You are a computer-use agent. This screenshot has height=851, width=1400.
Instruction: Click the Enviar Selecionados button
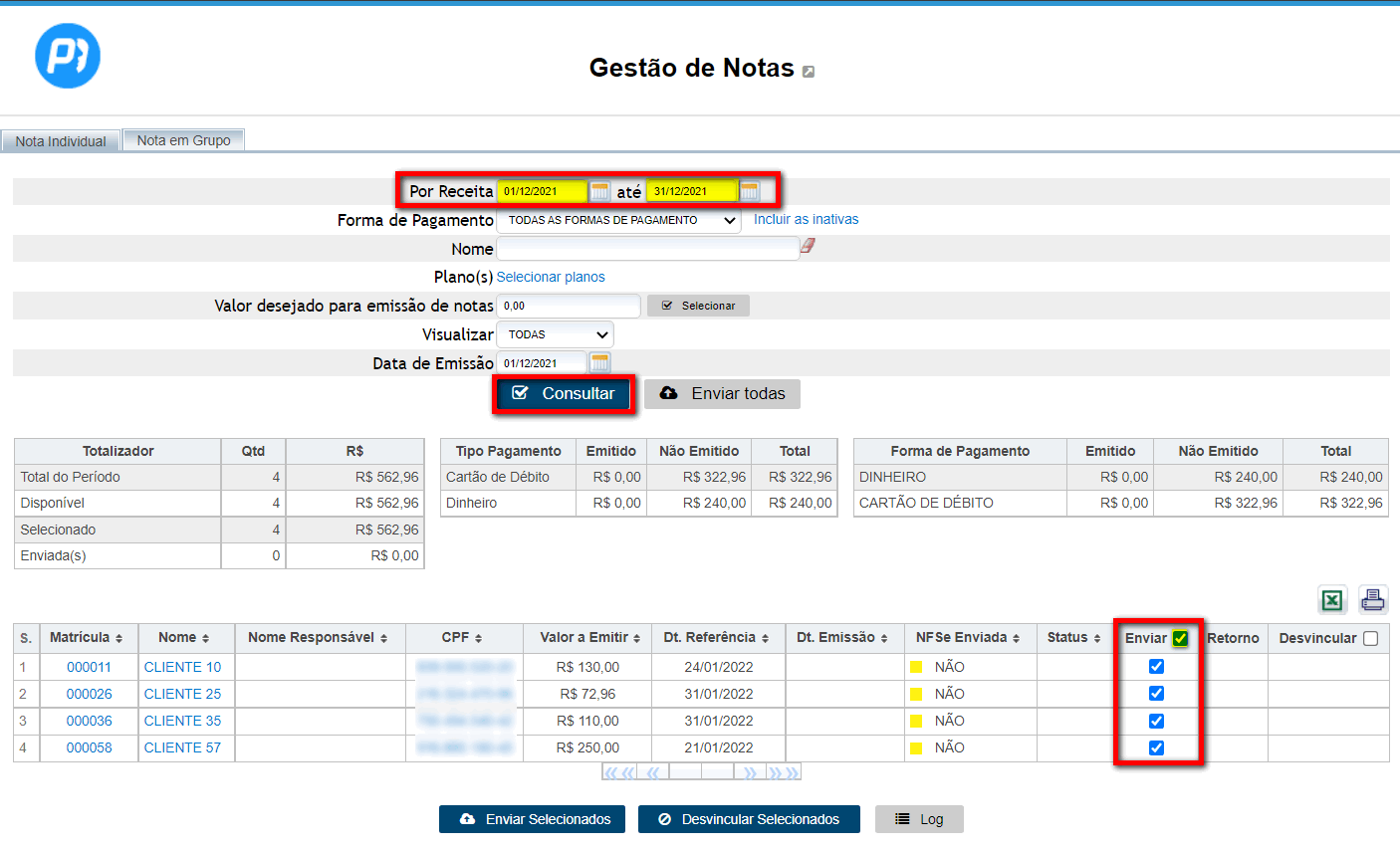coord(532,819)
